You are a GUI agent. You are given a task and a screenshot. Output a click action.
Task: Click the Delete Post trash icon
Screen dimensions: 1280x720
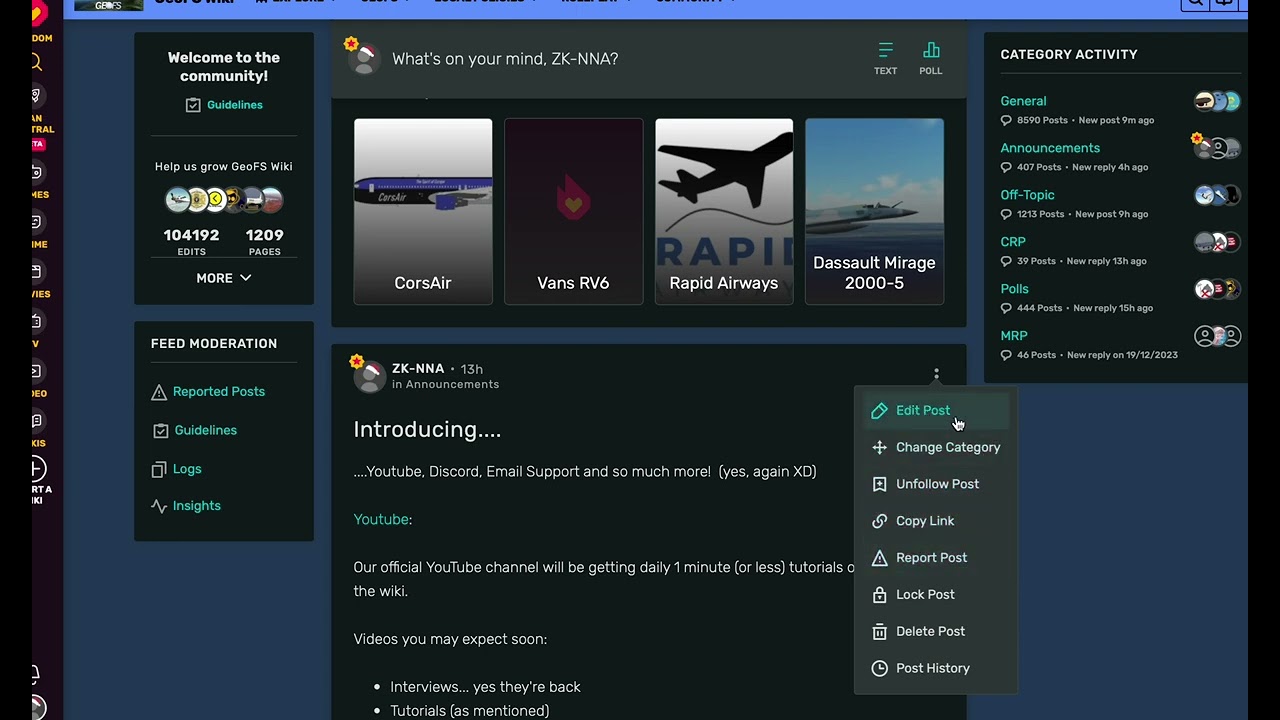(879, 632)
